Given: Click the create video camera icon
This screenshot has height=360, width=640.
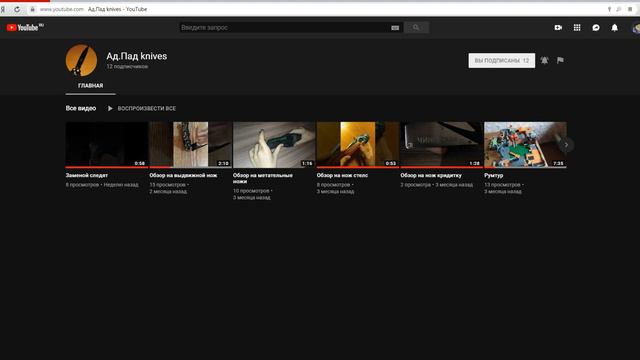Looking at the screenshot, I should pyautogui.click(x=558, y=27).
